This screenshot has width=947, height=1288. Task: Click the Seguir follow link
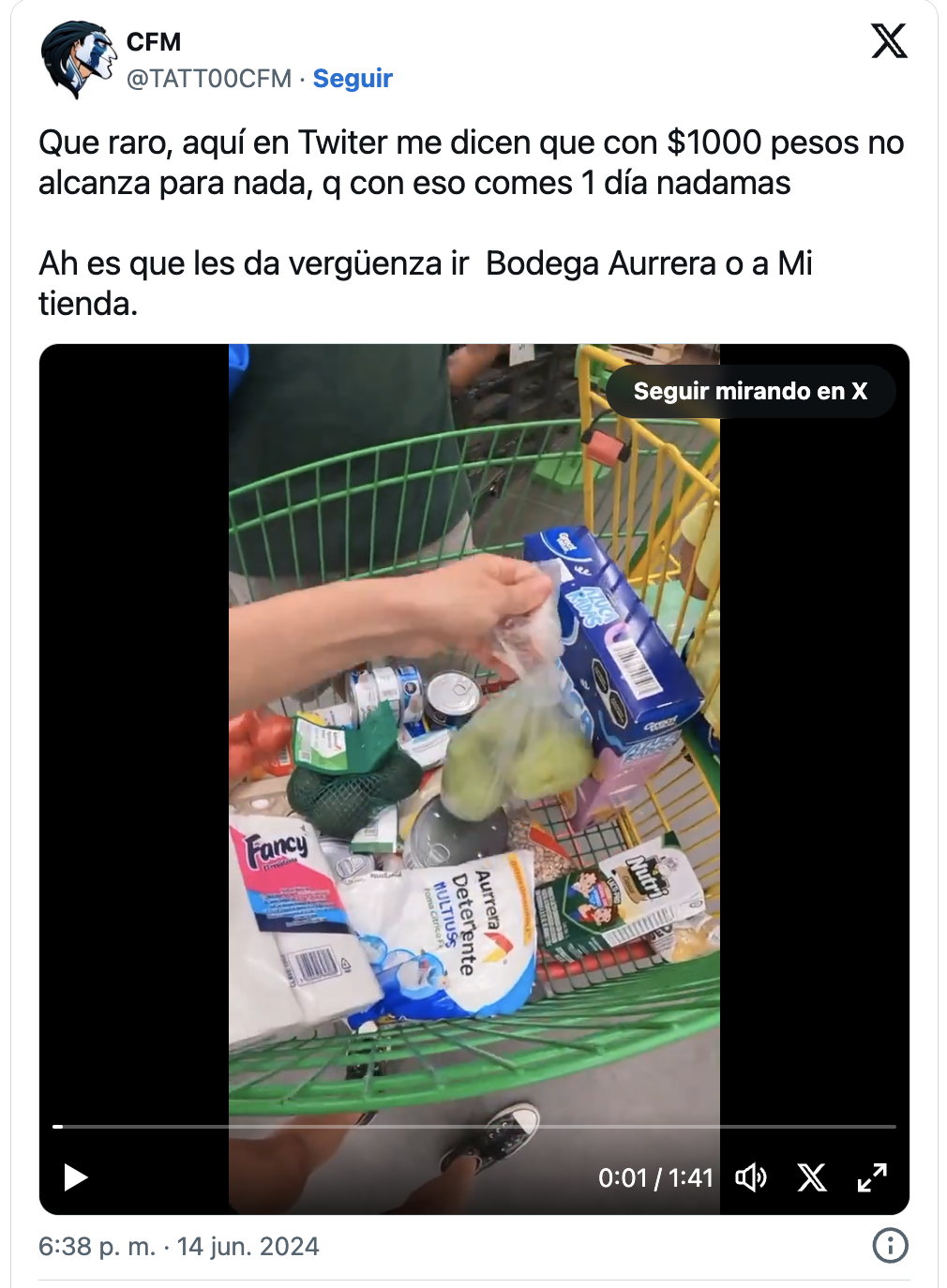click(x=353, y=79)
